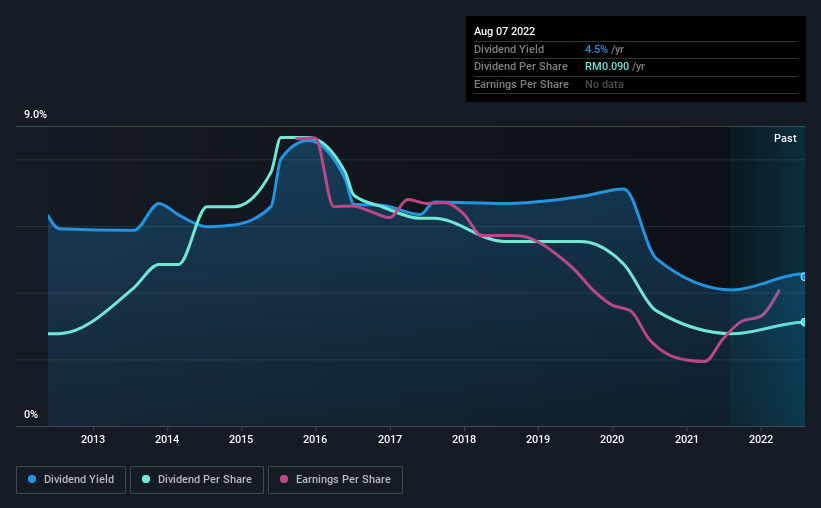The width and height of the screenshot is (821, 508).
Task: Click the 4.5% dividend yield value
Action: coord(596,49)
